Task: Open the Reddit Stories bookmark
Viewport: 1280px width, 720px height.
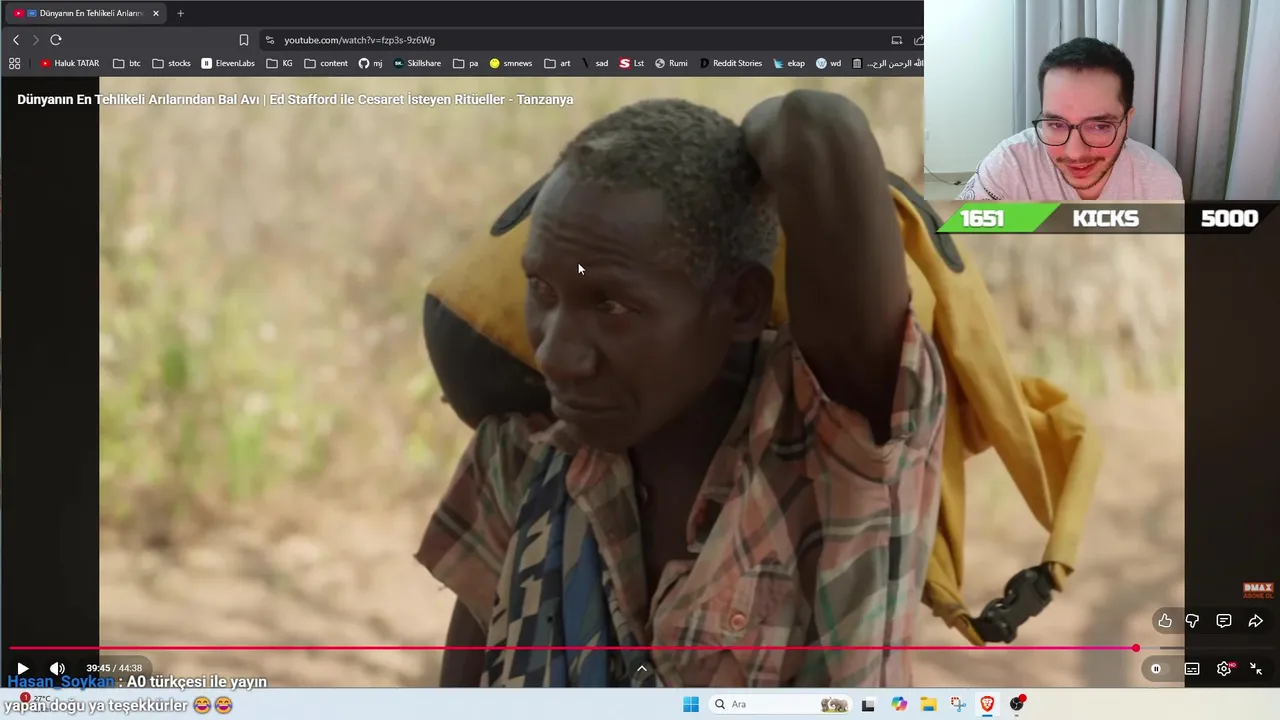Action: click(730, 63)
